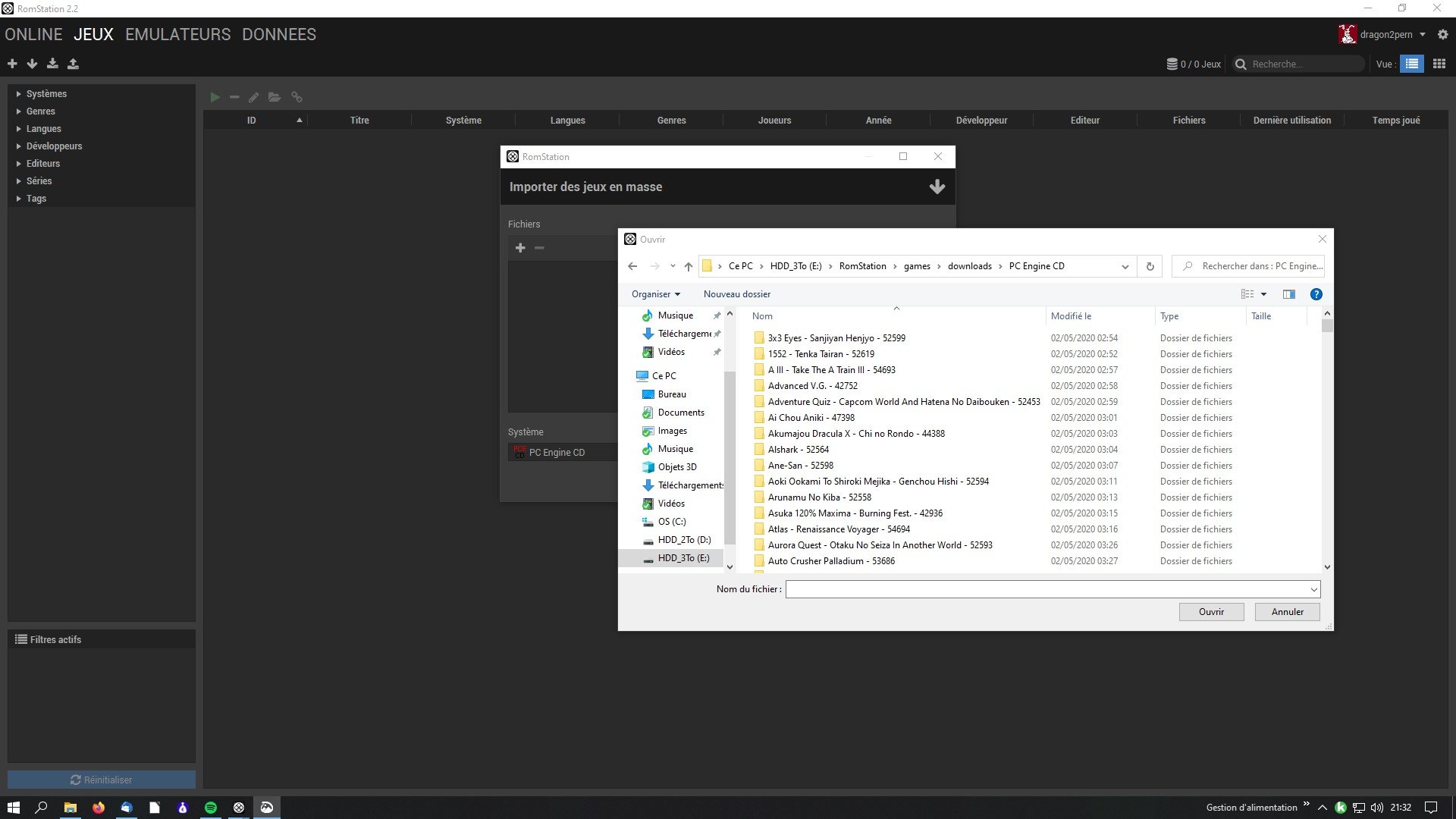
Task: Open File Explorer from the taskbar
Action: pos(71,808)
